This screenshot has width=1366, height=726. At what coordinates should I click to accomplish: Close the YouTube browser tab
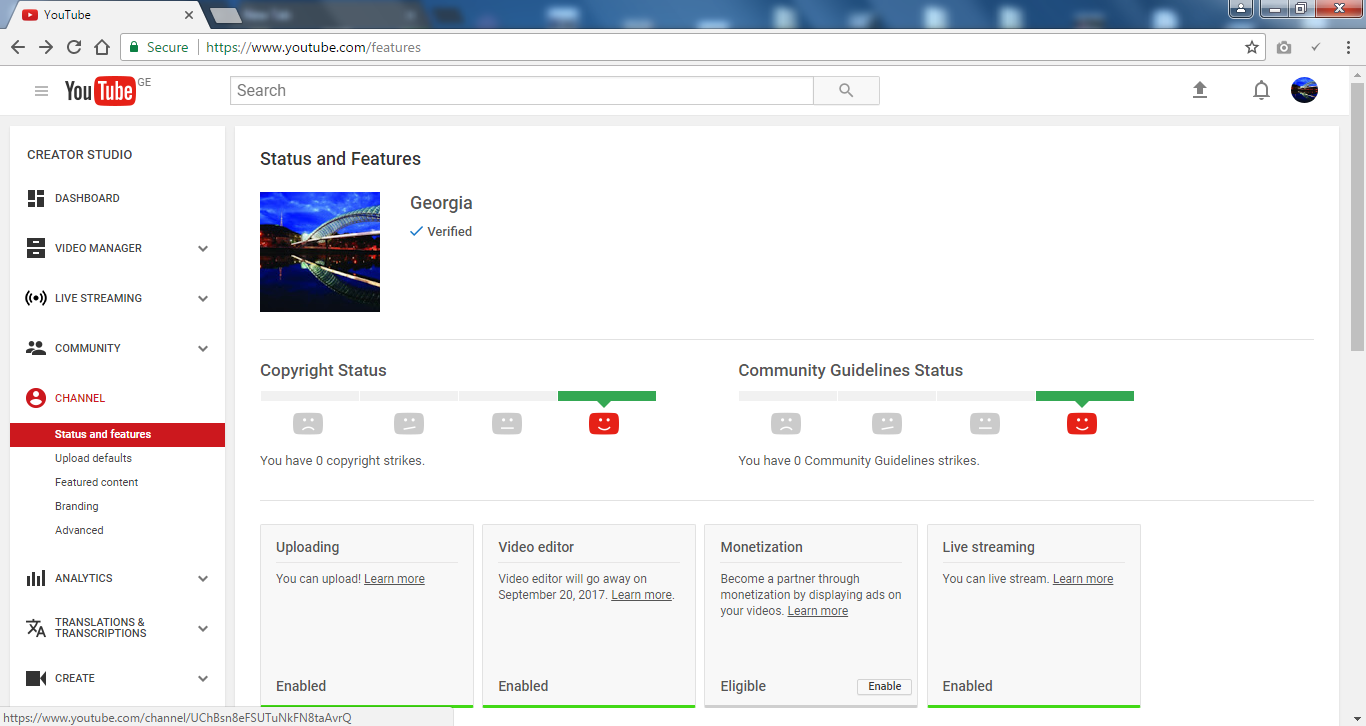(x=188, y=16)
